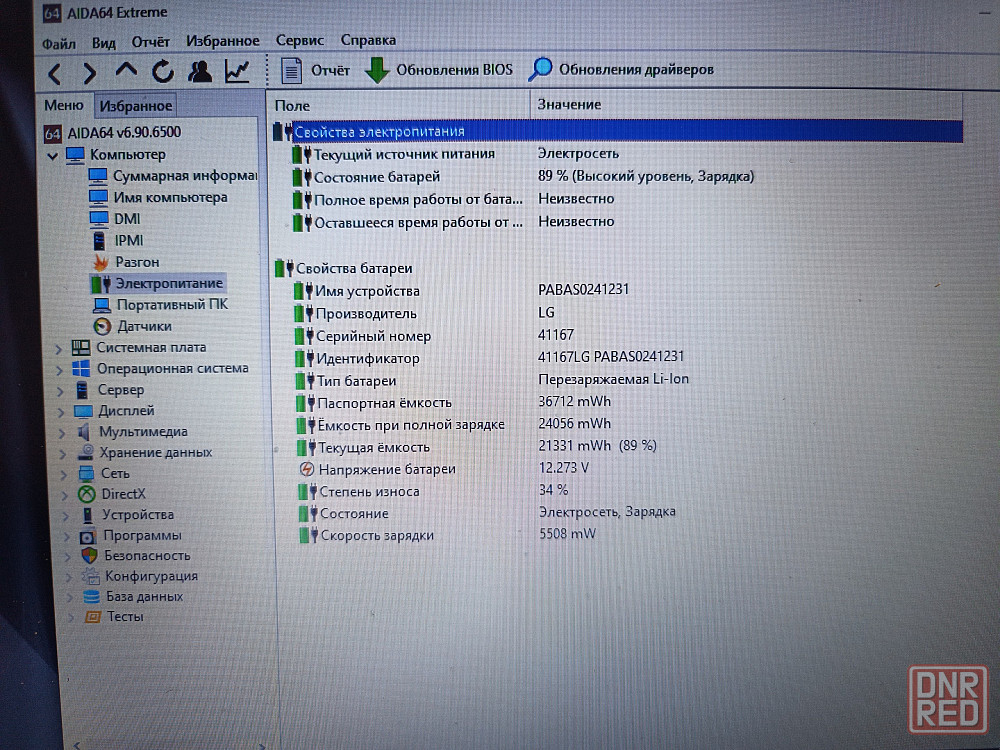Click the Датчики sensor gauge icon
The height and width of the screenshot is (750, 1000).
point(102,327)
